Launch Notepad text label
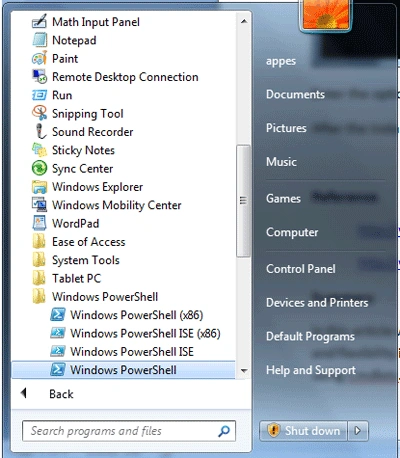The width and height of the screenshot is (400, 458). point(74,41)
